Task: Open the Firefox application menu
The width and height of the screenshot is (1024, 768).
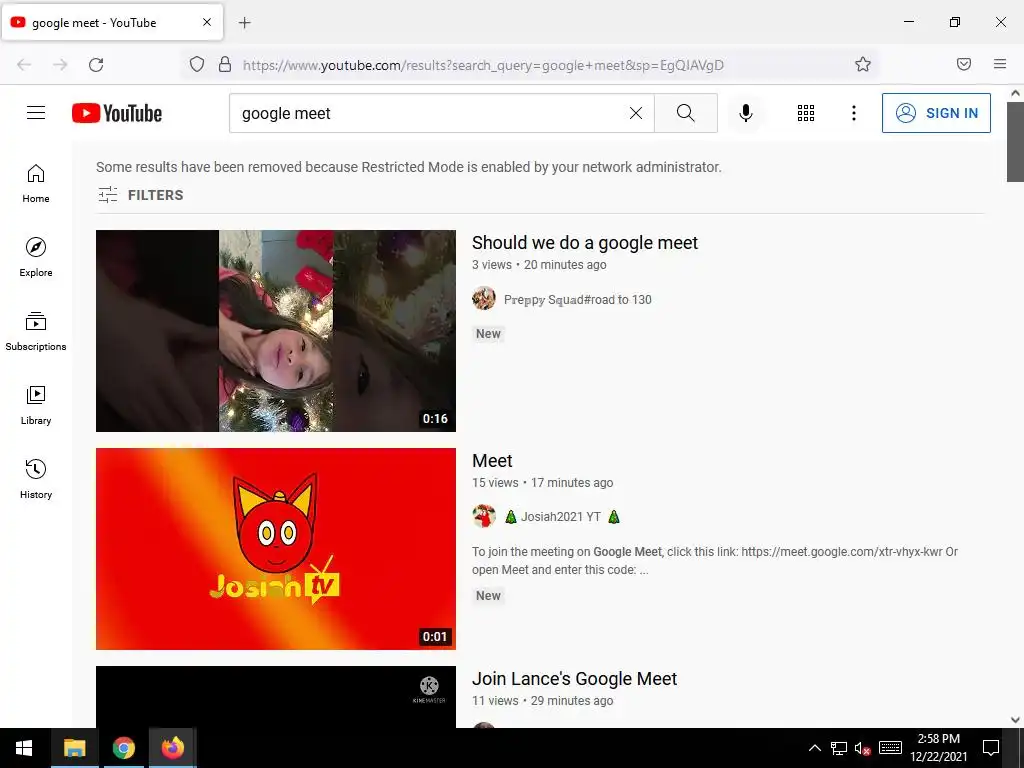Action: click(1000, 64)
